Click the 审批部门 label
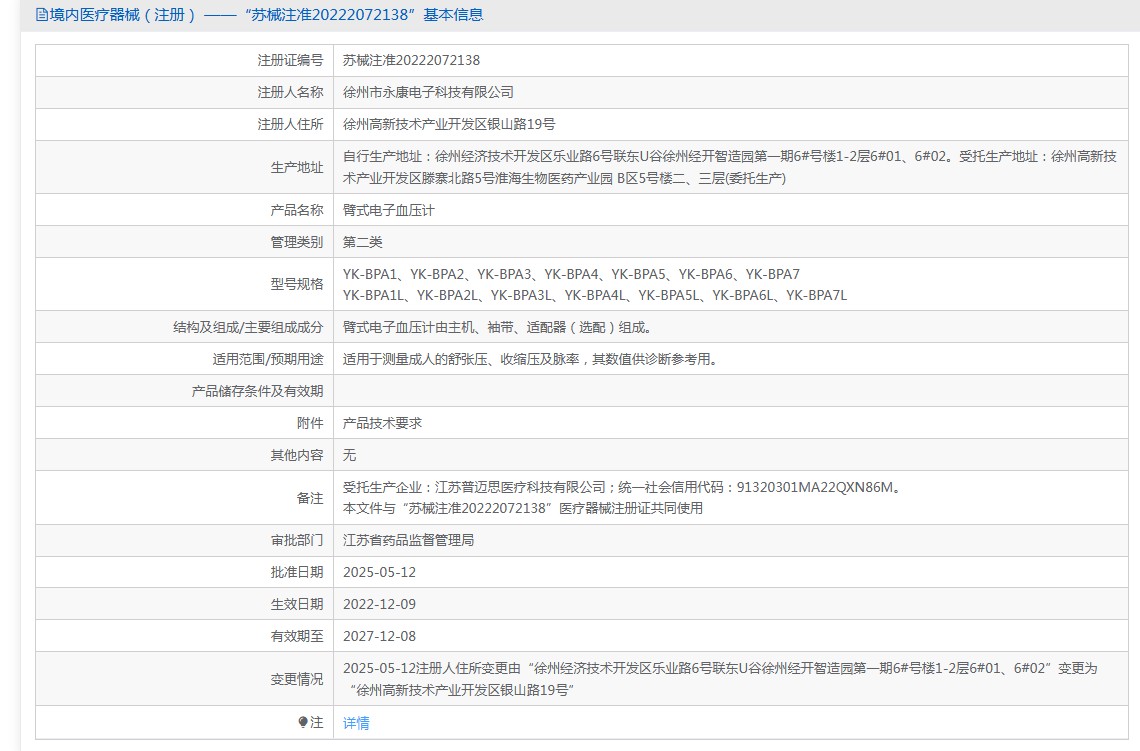 click(x=297, y=540)
